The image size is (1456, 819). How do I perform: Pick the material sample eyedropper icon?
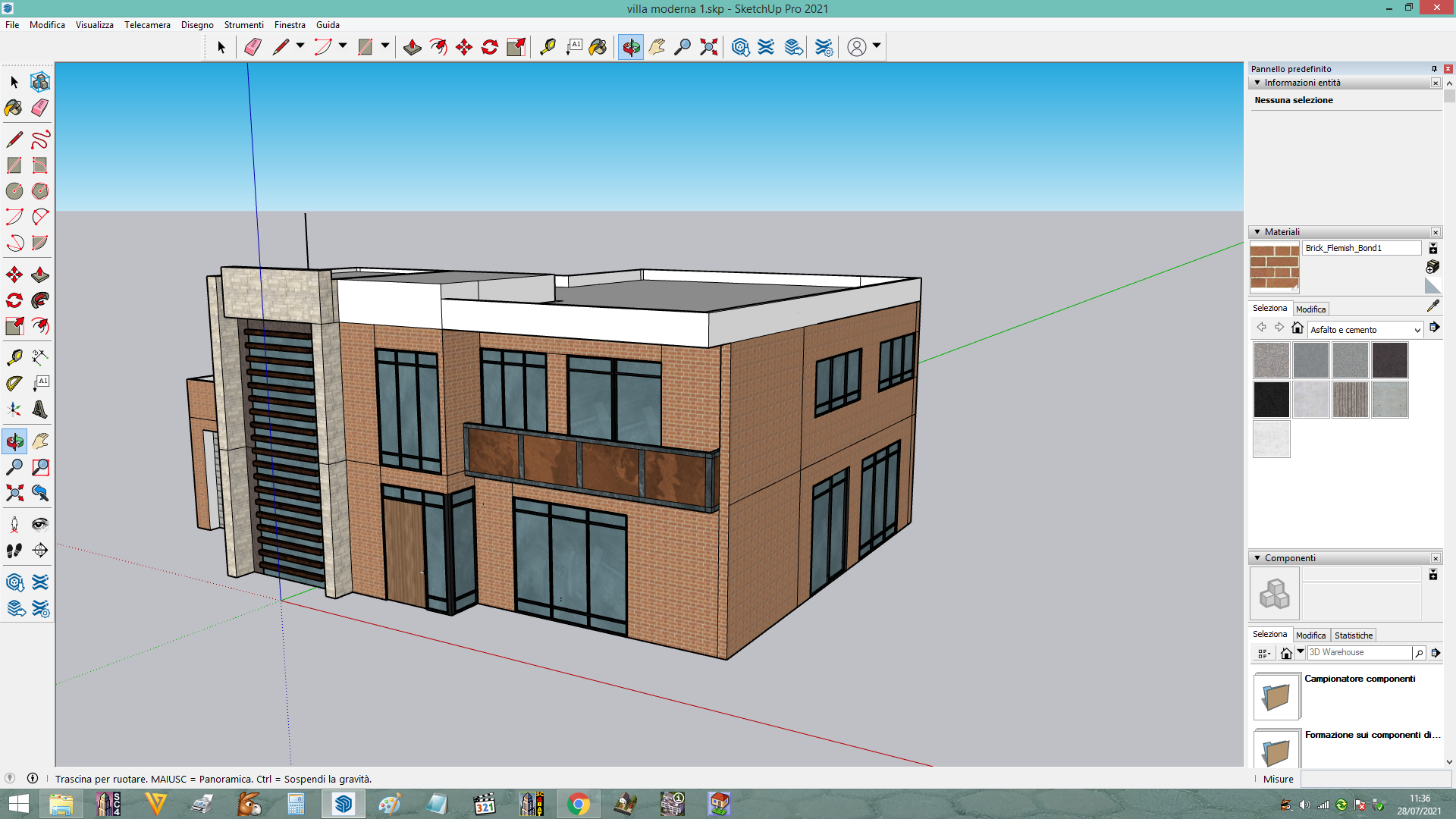coord(1432,306)
